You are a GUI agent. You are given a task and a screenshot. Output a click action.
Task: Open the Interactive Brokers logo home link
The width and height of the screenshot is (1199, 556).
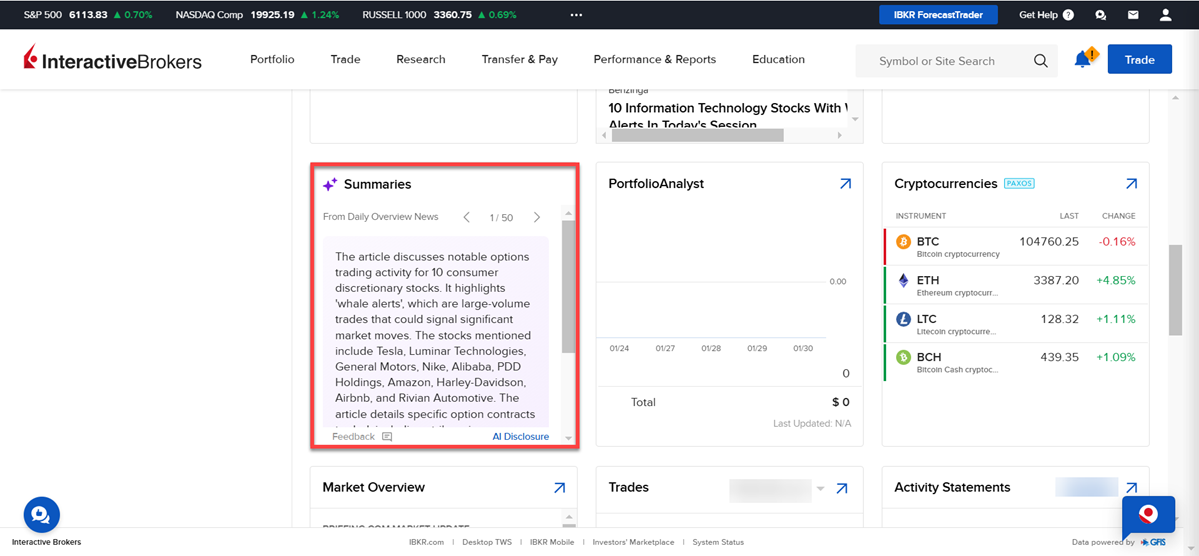[x=112, y=58]
